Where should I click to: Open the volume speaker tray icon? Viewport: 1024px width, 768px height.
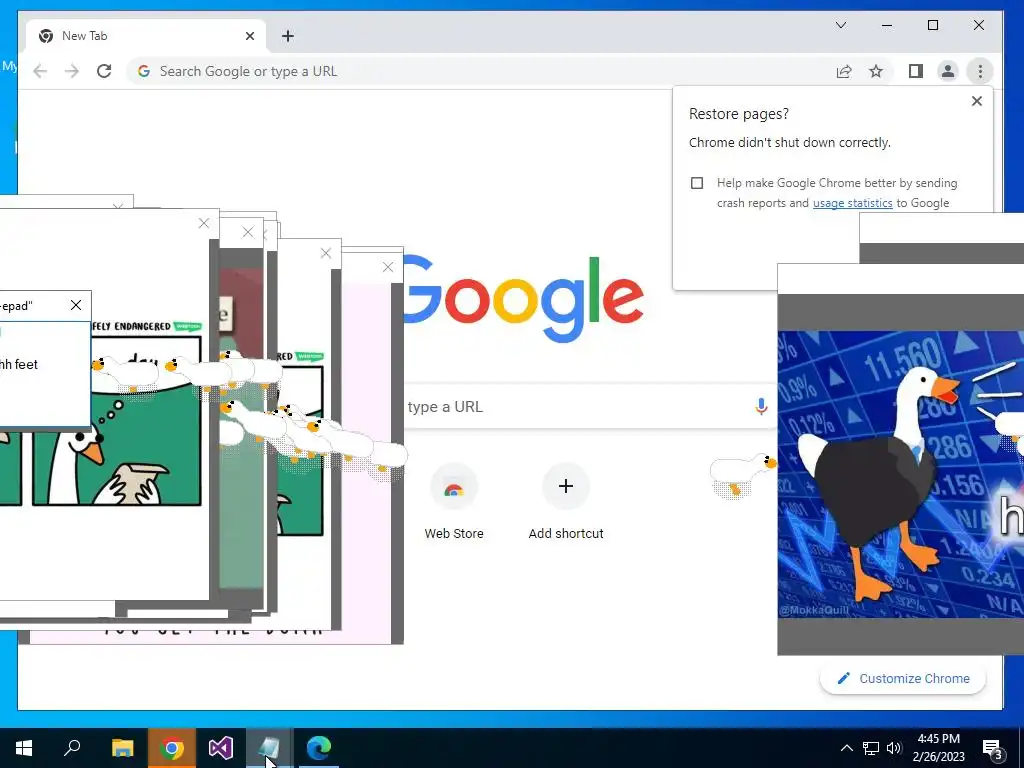click(894, 748)
